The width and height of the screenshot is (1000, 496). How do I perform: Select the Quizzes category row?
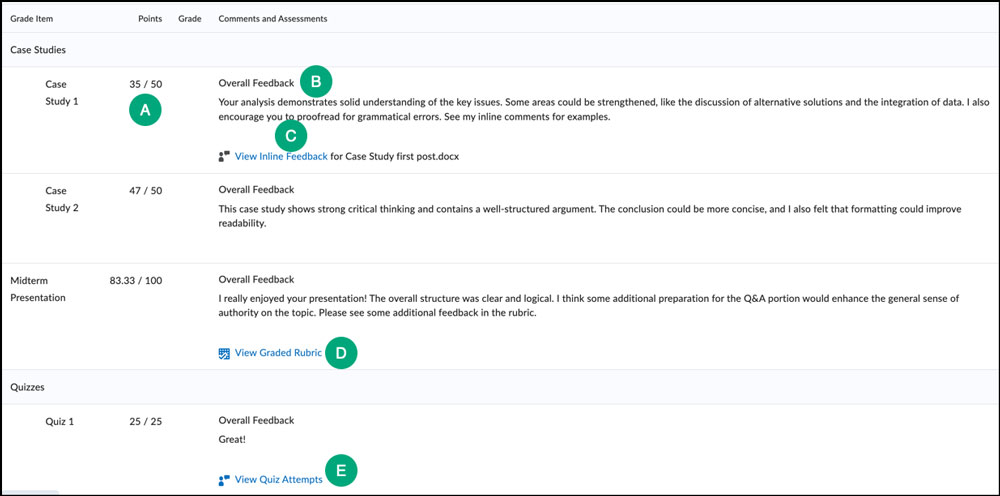pyautogui.click(x=29, y=385)
